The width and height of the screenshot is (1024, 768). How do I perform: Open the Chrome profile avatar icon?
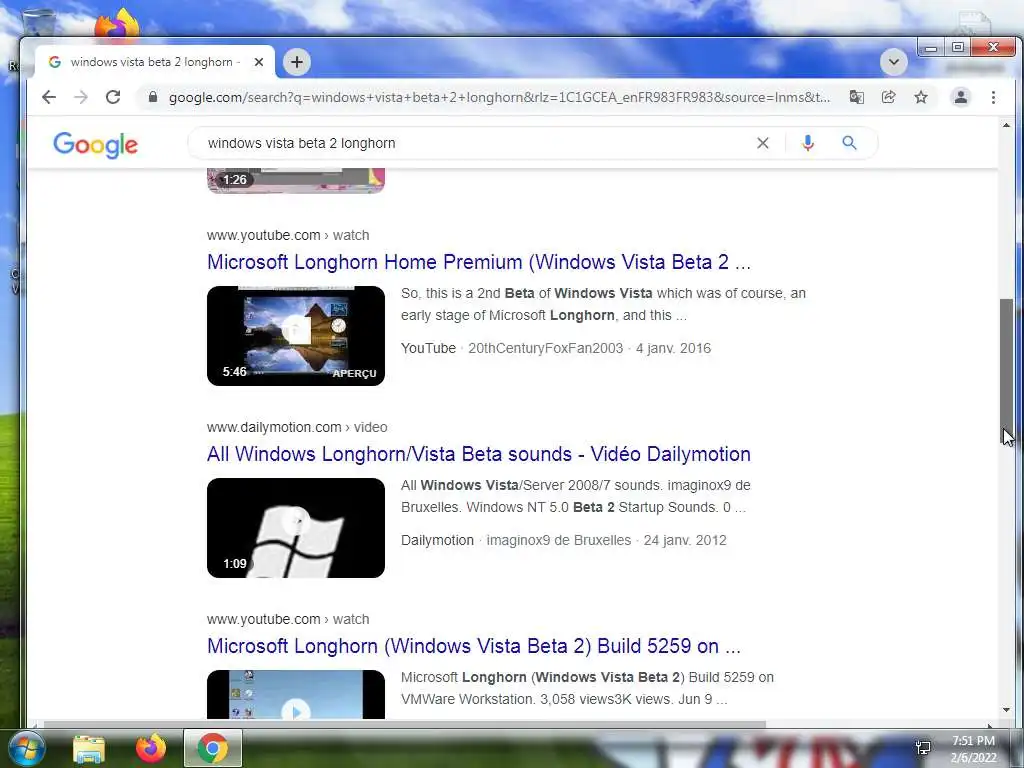point(961,97)
